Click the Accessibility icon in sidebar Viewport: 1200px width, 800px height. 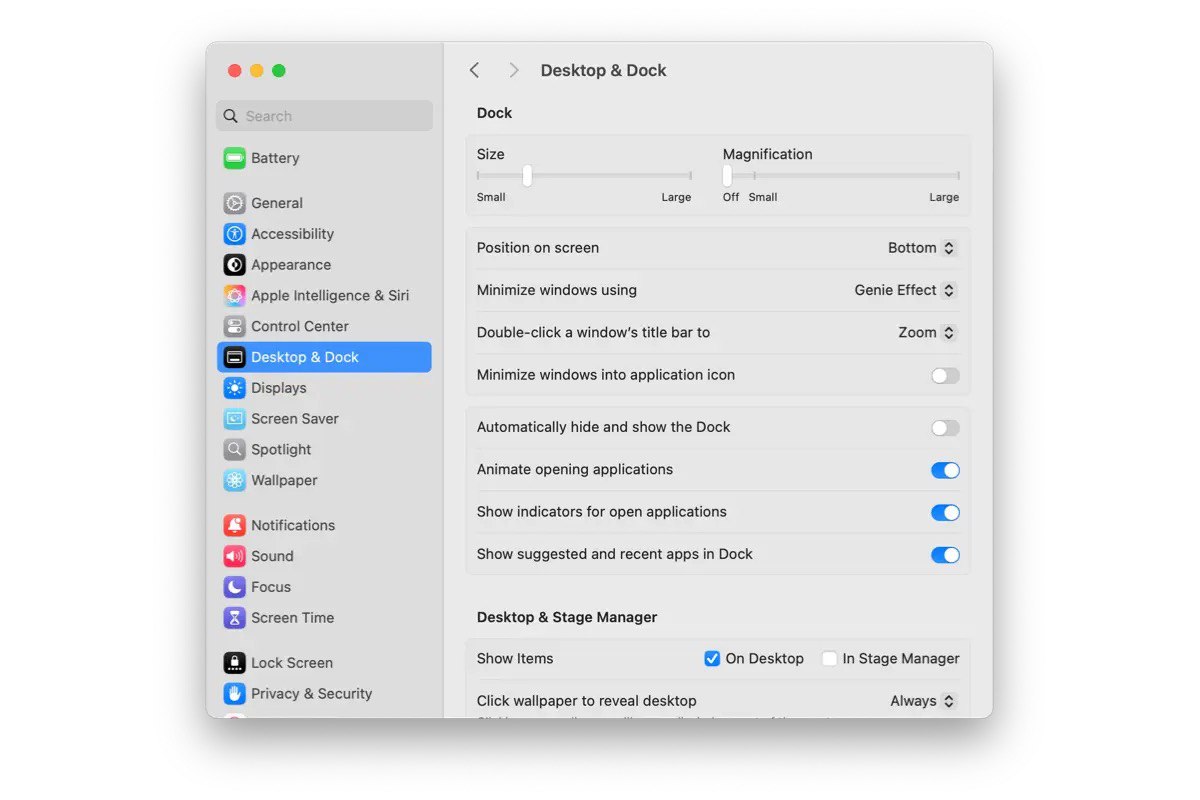pyautogui.click(x=235, y=234)
